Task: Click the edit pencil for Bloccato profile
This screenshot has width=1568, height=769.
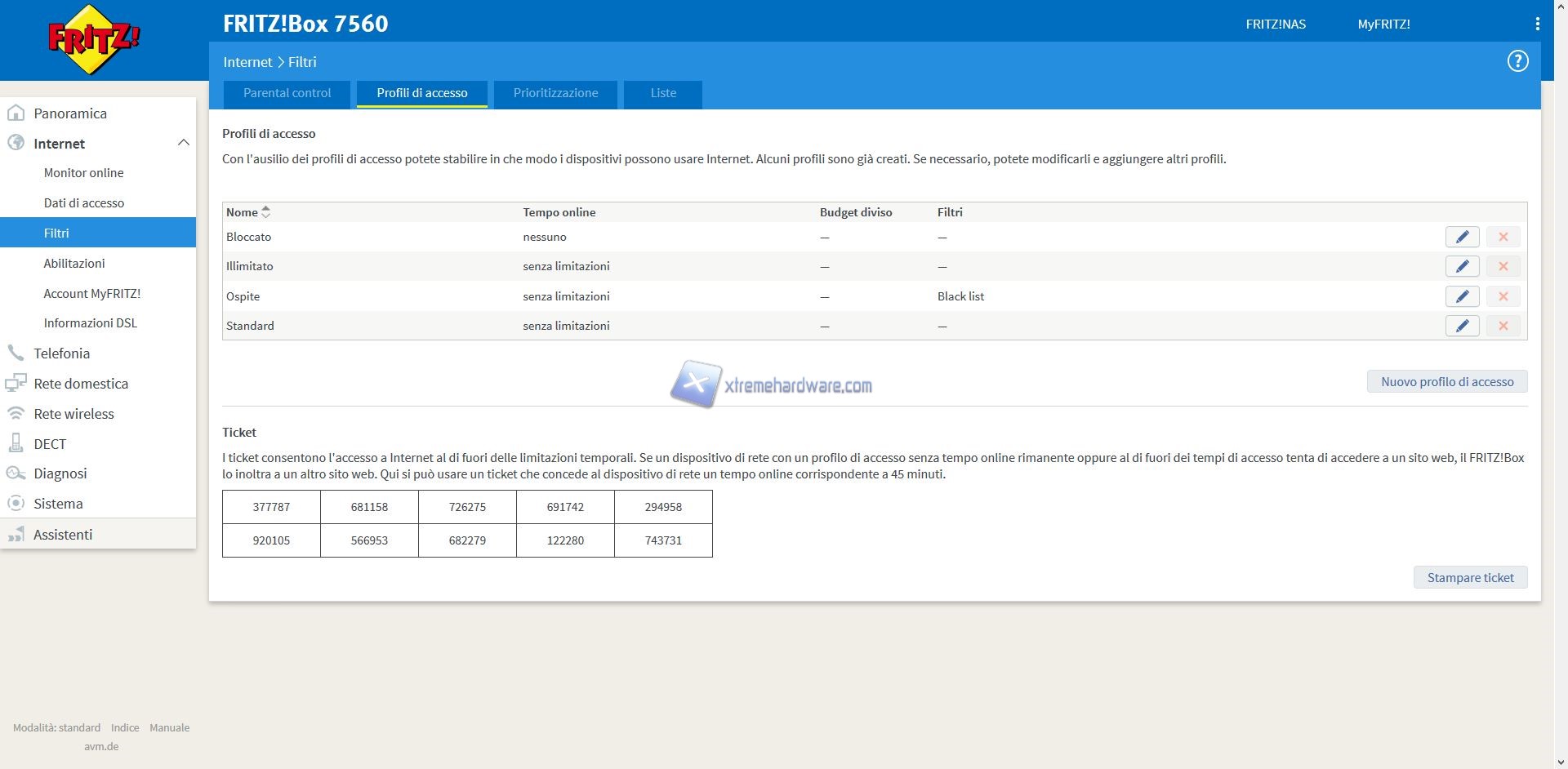Action: pos(1462,237)
